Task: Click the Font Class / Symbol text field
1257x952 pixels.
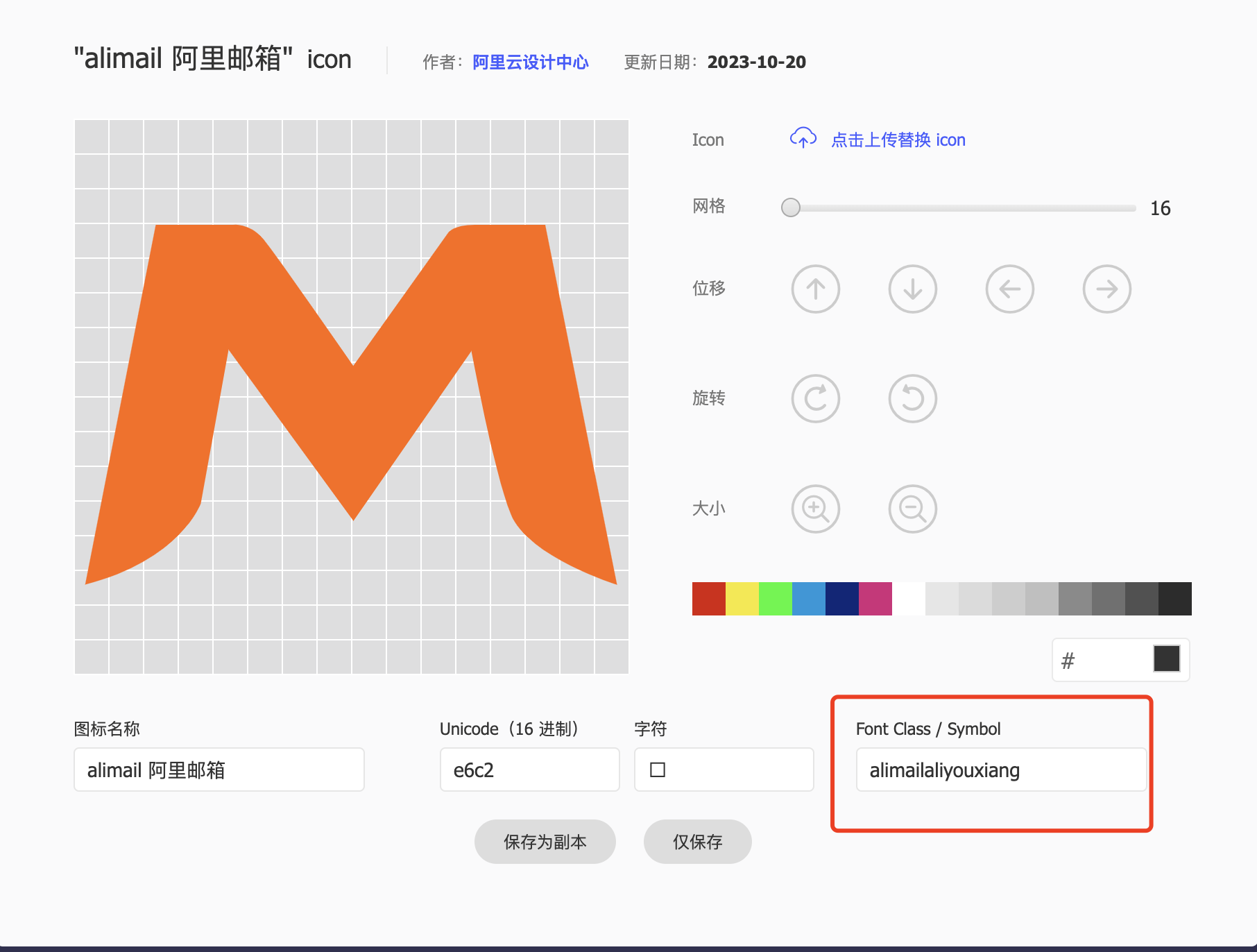Action: 1001,770
